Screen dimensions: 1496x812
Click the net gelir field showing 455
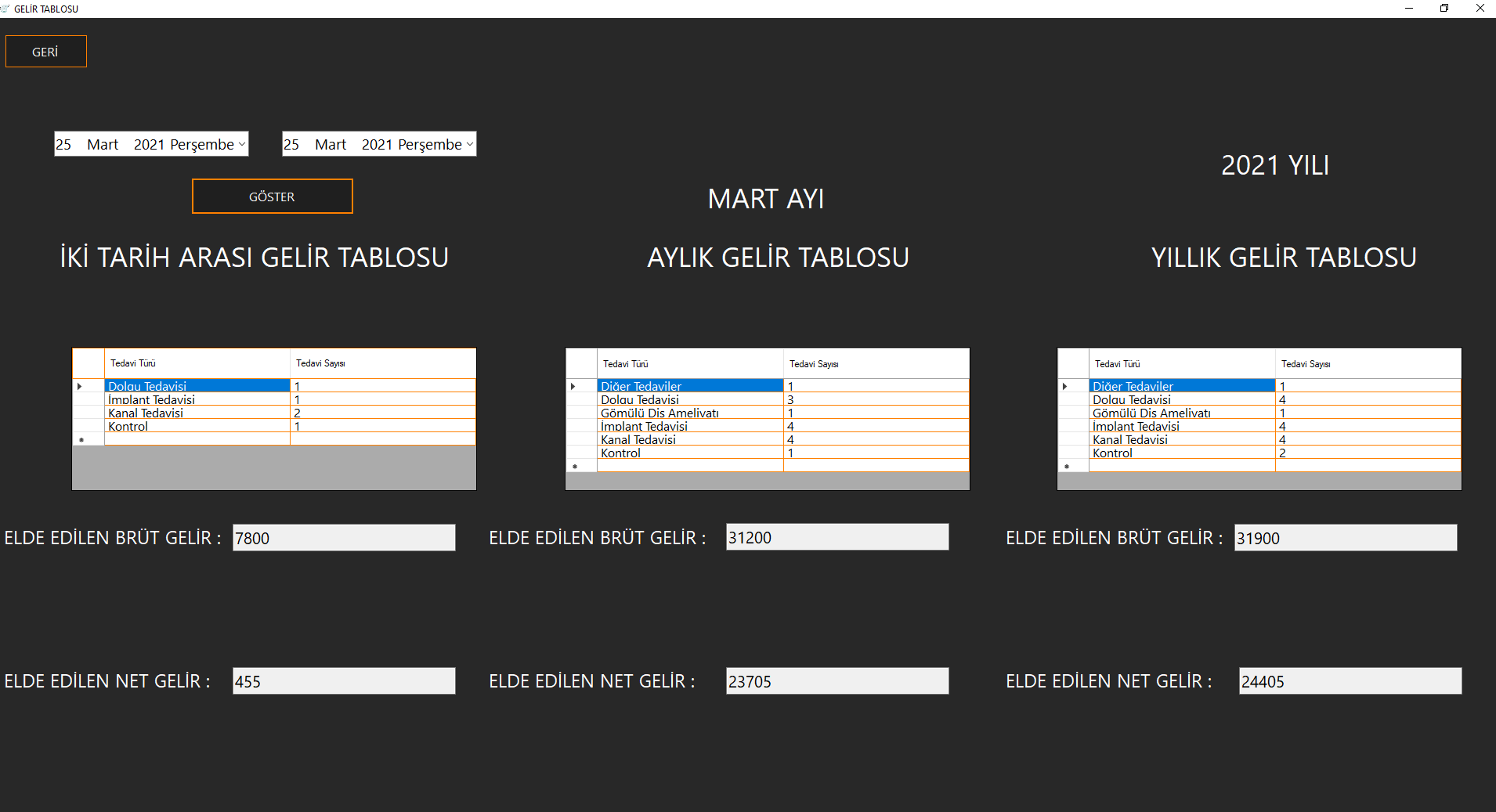click(x=343, y=680)
